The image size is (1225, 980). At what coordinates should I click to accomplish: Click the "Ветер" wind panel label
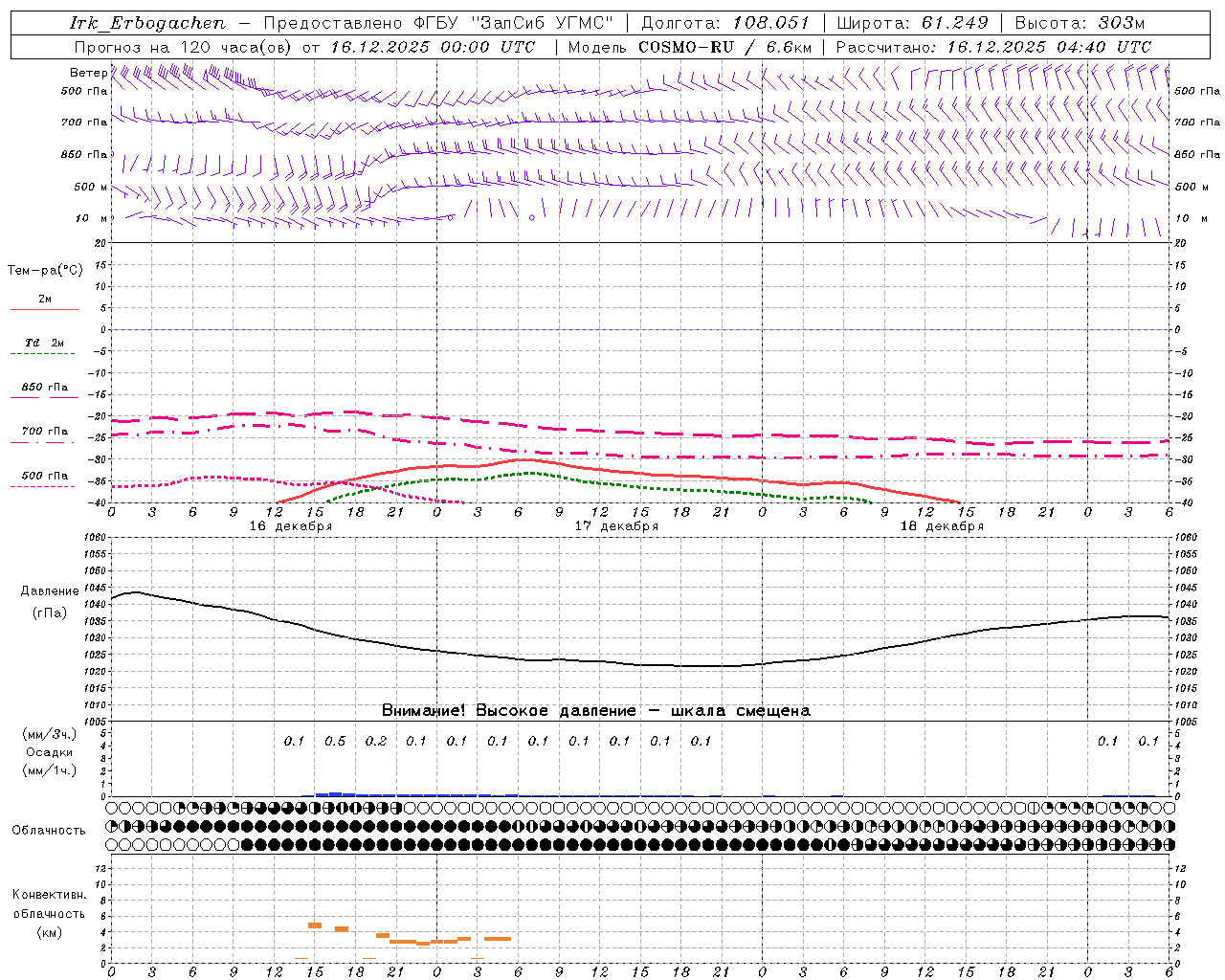point(88,73)
